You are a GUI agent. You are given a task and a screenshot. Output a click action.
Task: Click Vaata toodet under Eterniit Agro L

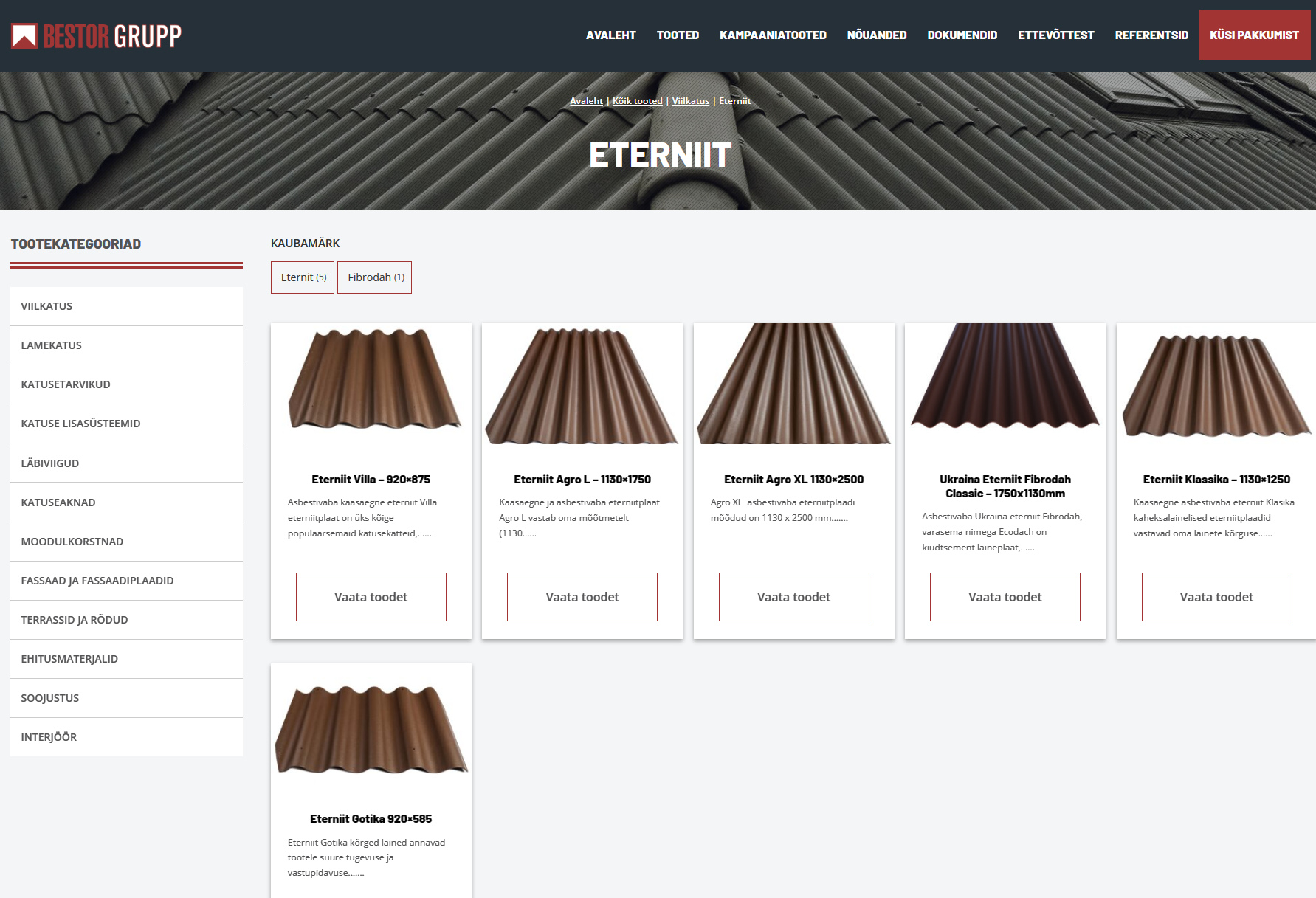582,597
